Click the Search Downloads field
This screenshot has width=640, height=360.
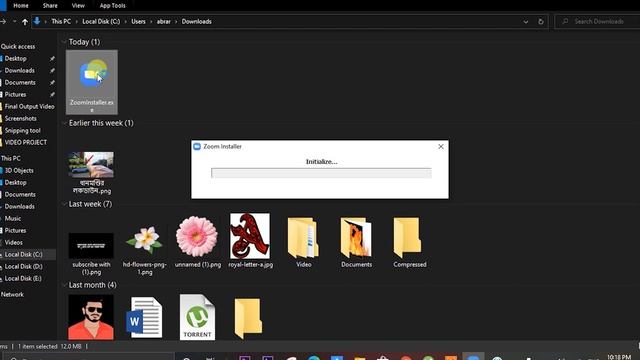pyautogui.click(x=598, y=21)
